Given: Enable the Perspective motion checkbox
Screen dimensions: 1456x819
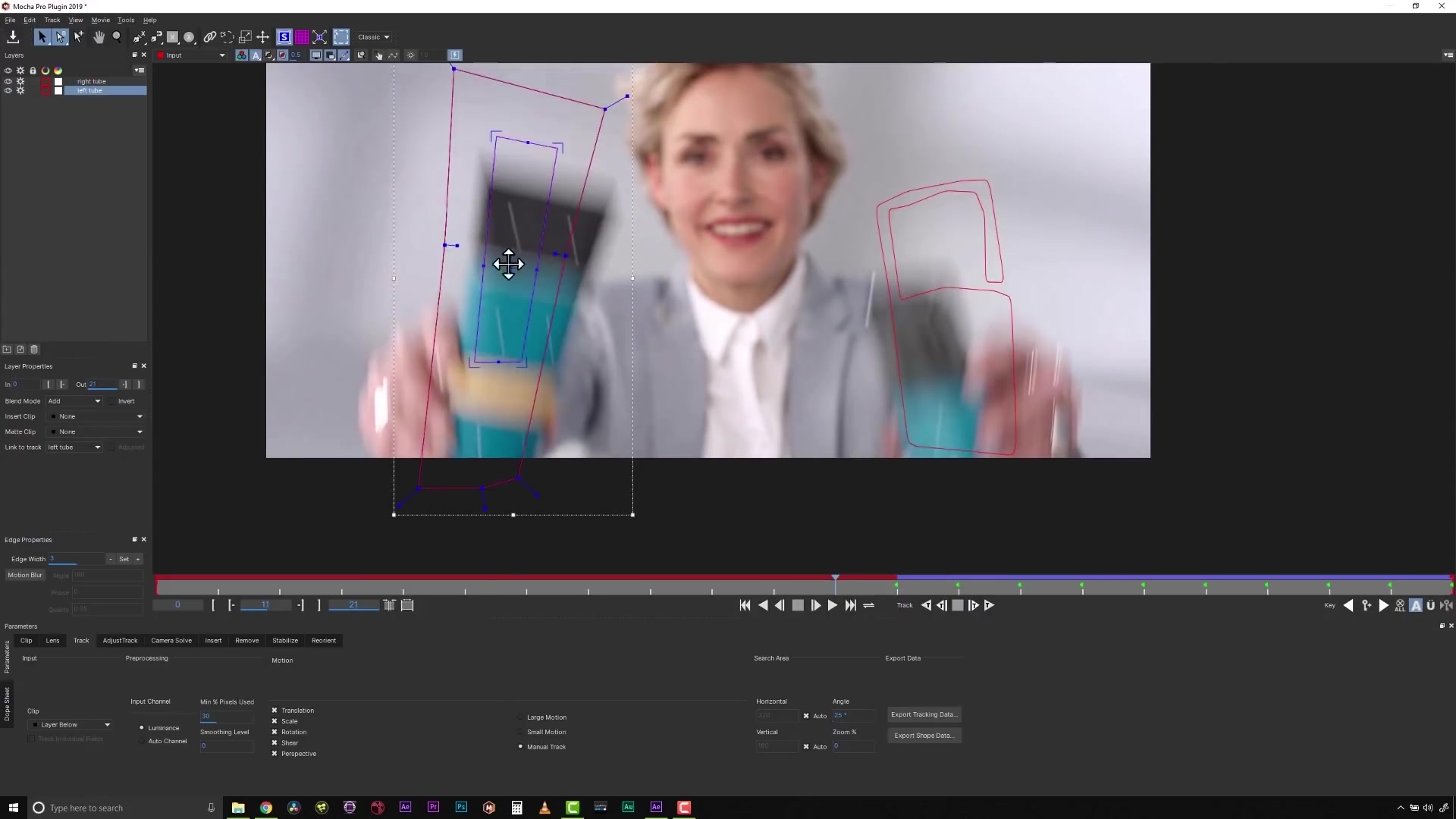Looking at the screenshot, I should pyautogui.click(x=275, y=754).
